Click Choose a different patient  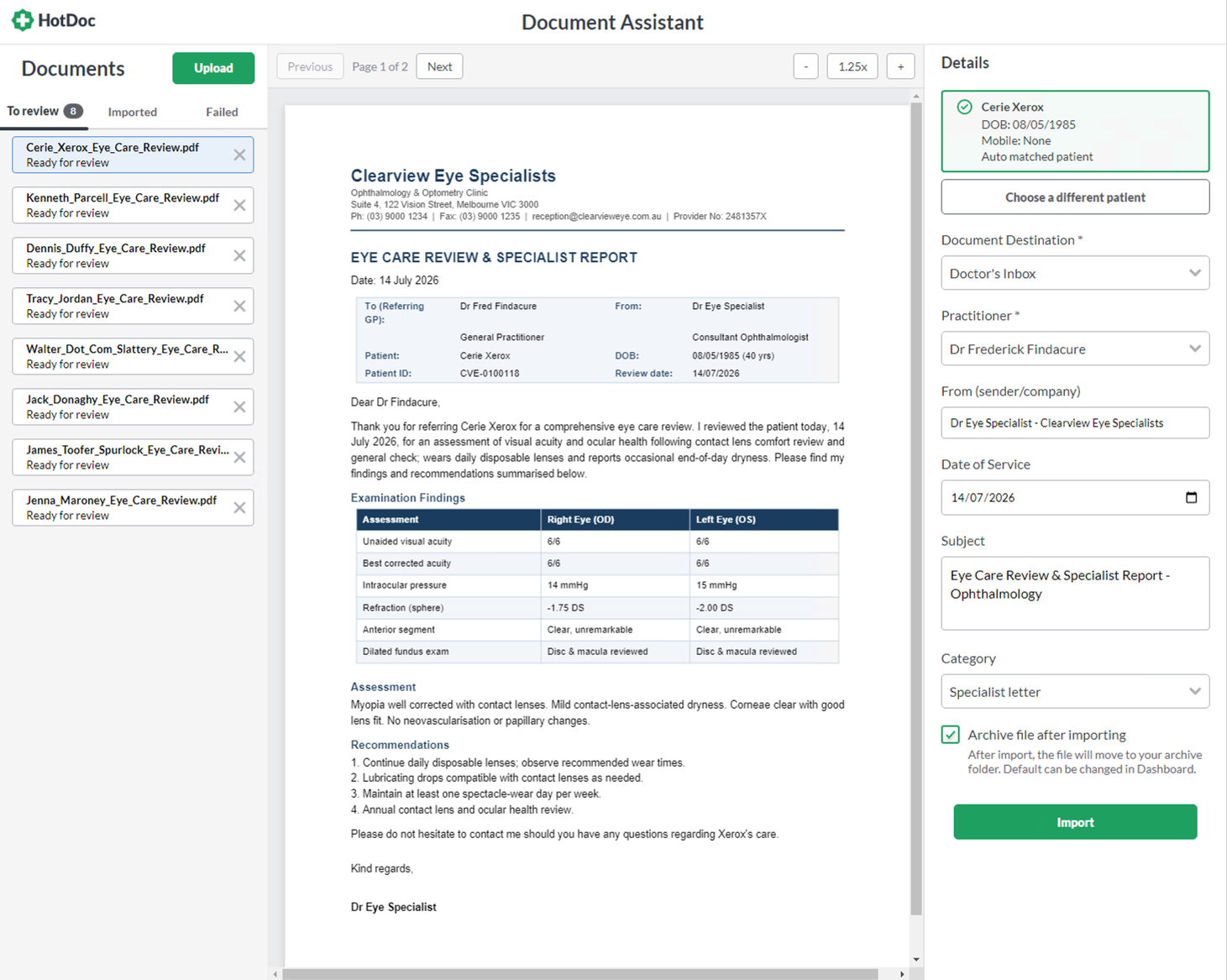click(1075, 197)
